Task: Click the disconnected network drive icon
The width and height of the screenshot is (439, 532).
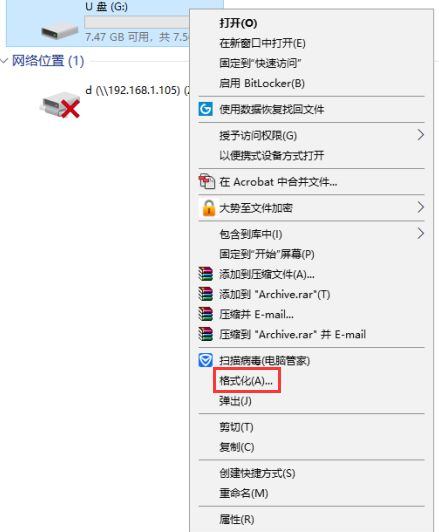Action: tap(60, 104)
